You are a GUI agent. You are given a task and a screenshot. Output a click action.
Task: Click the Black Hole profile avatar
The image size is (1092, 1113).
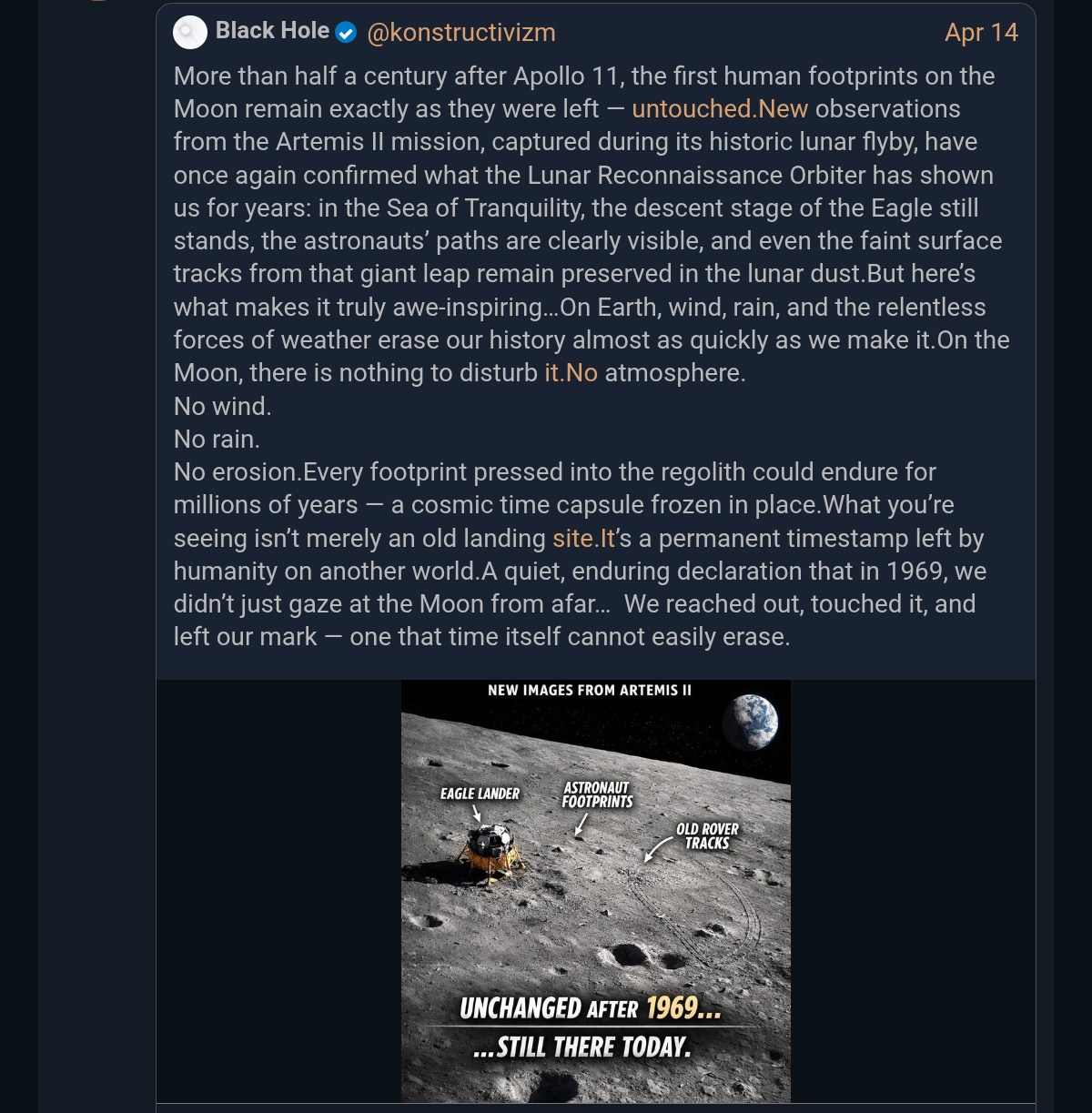190,33
